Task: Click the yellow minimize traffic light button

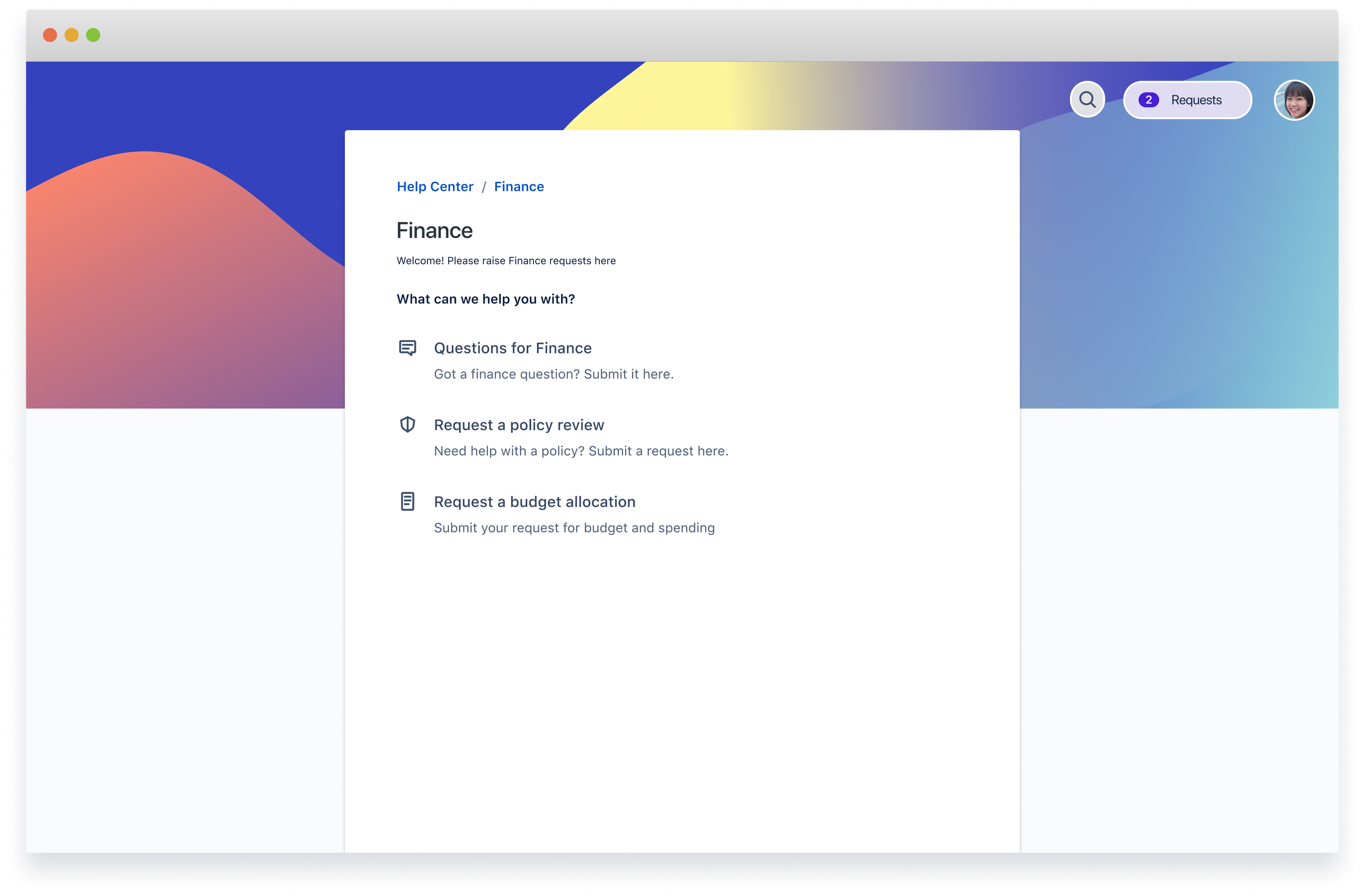Action: click(x=71, y=35)
